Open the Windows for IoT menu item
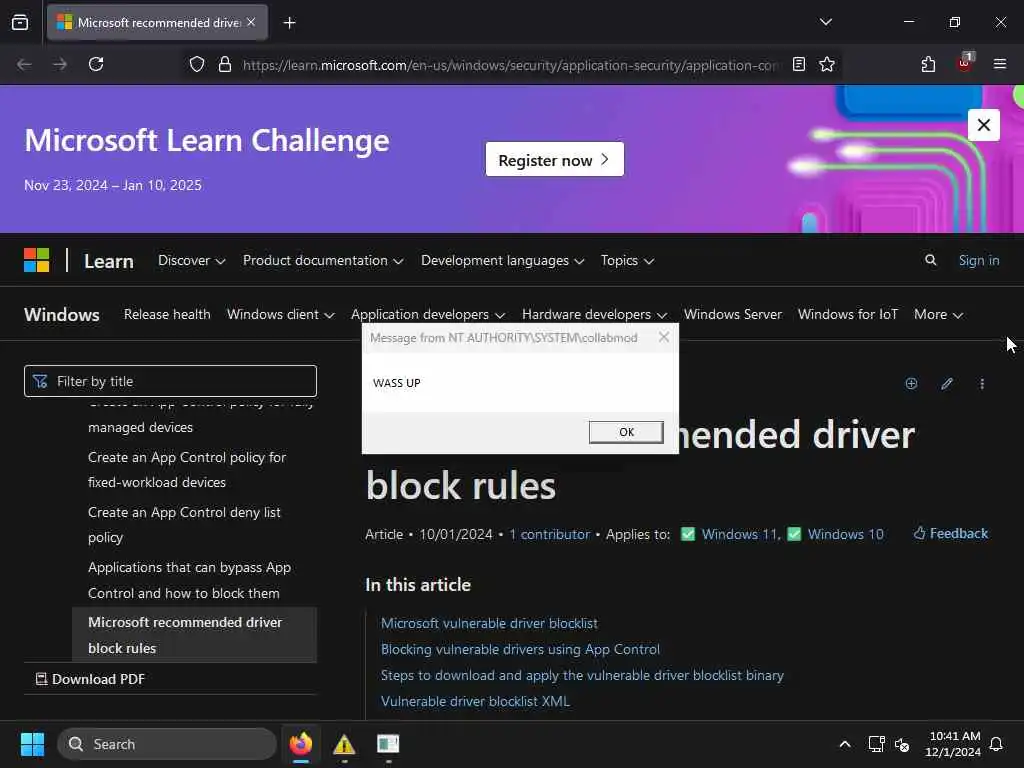 [x=848, y=314]
